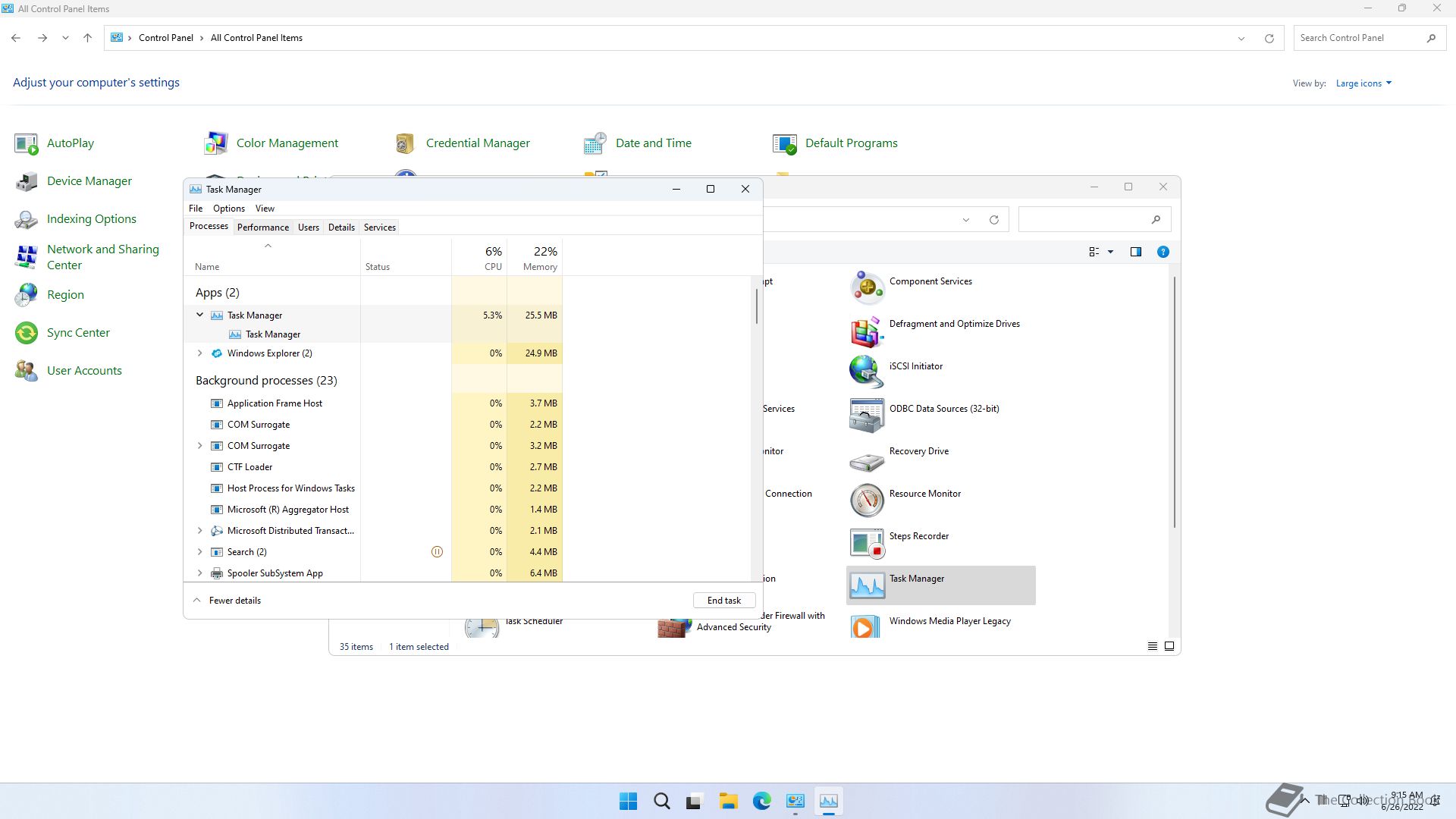1456x819 pixels.
Task: Open taskbar Search
Action: (661, 802)
